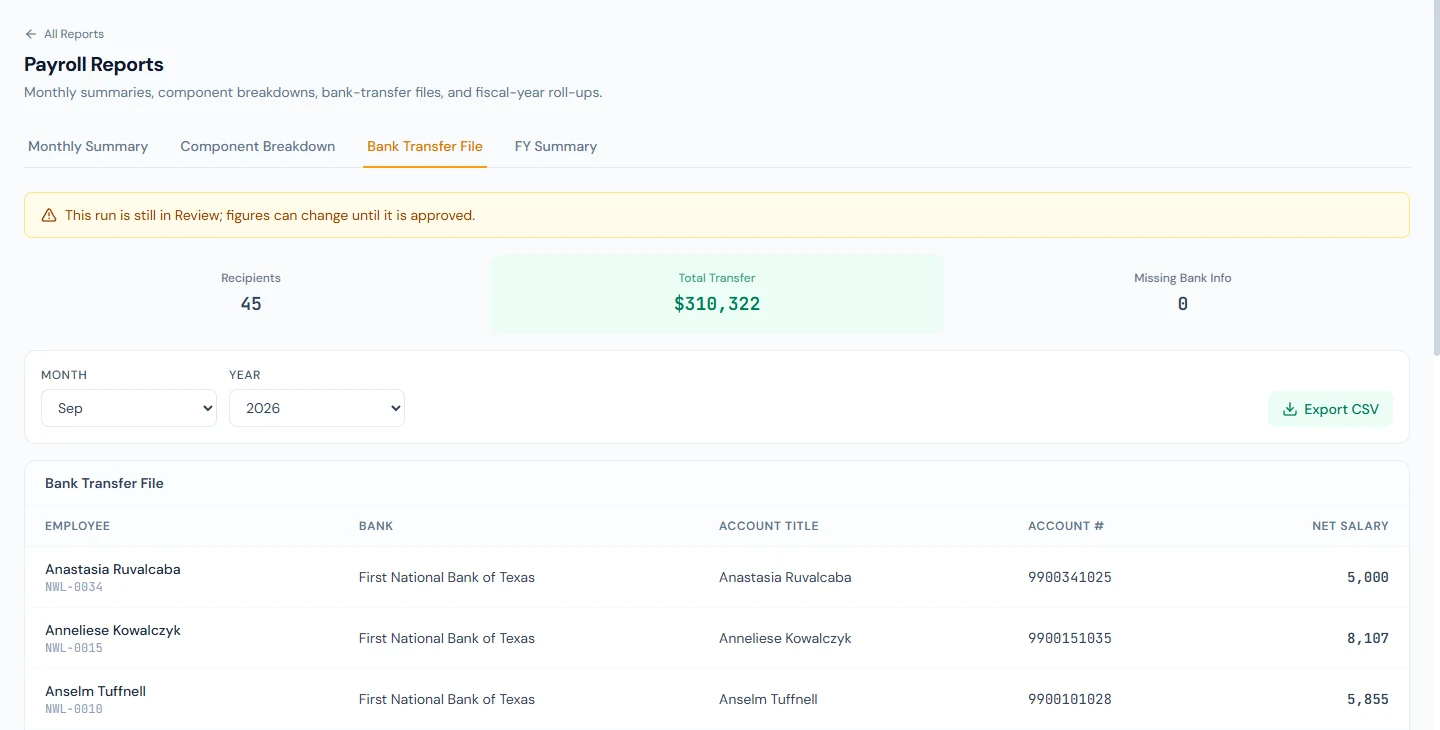This screenshot has height=730, width=1440.
Task: Click account number 9900151035
Action: tap(1070, 638)
